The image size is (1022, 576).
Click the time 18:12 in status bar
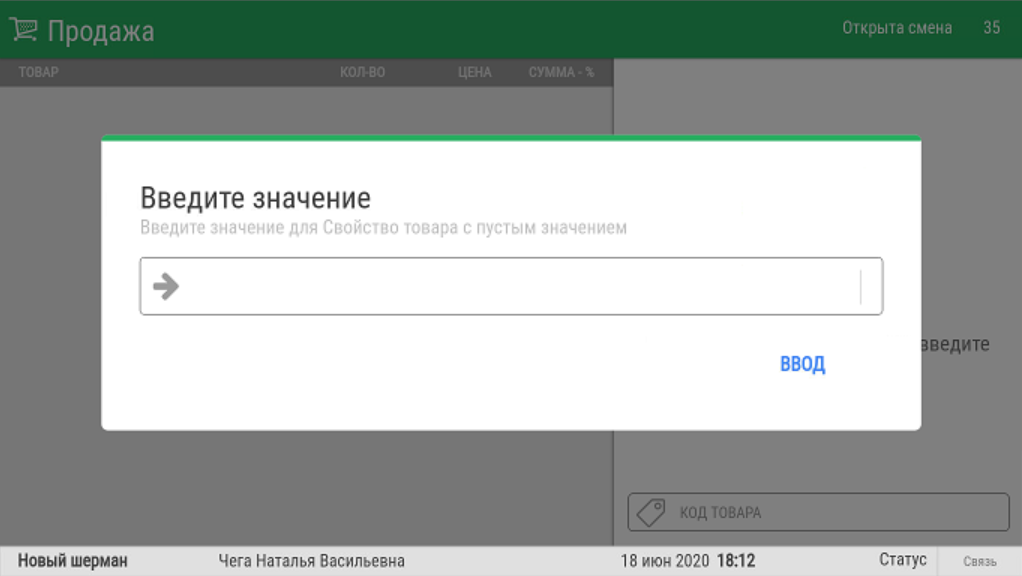point(736,560)
